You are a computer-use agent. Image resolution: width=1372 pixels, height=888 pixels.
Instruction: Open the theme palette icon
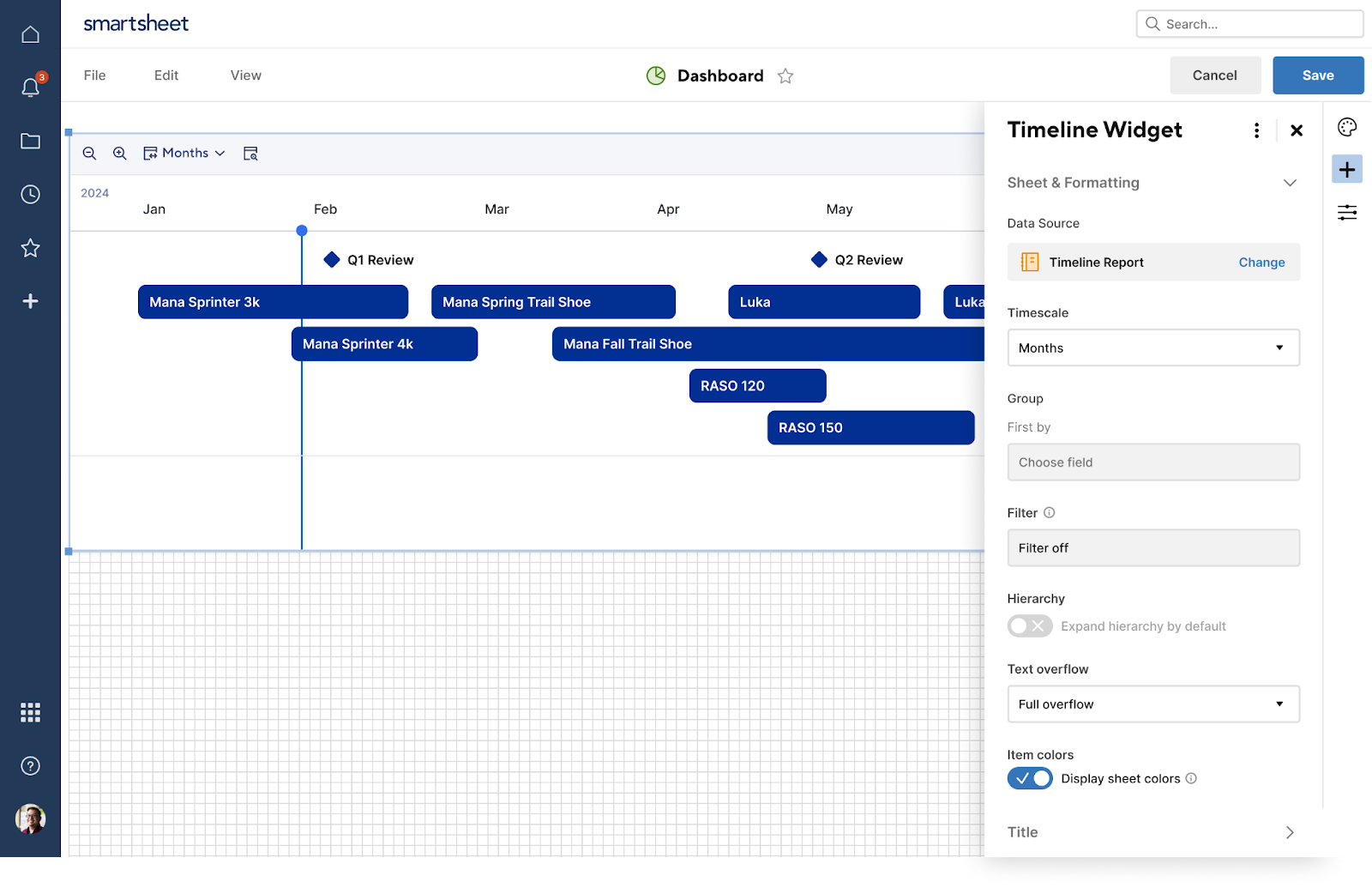[x=1347, y=128]
